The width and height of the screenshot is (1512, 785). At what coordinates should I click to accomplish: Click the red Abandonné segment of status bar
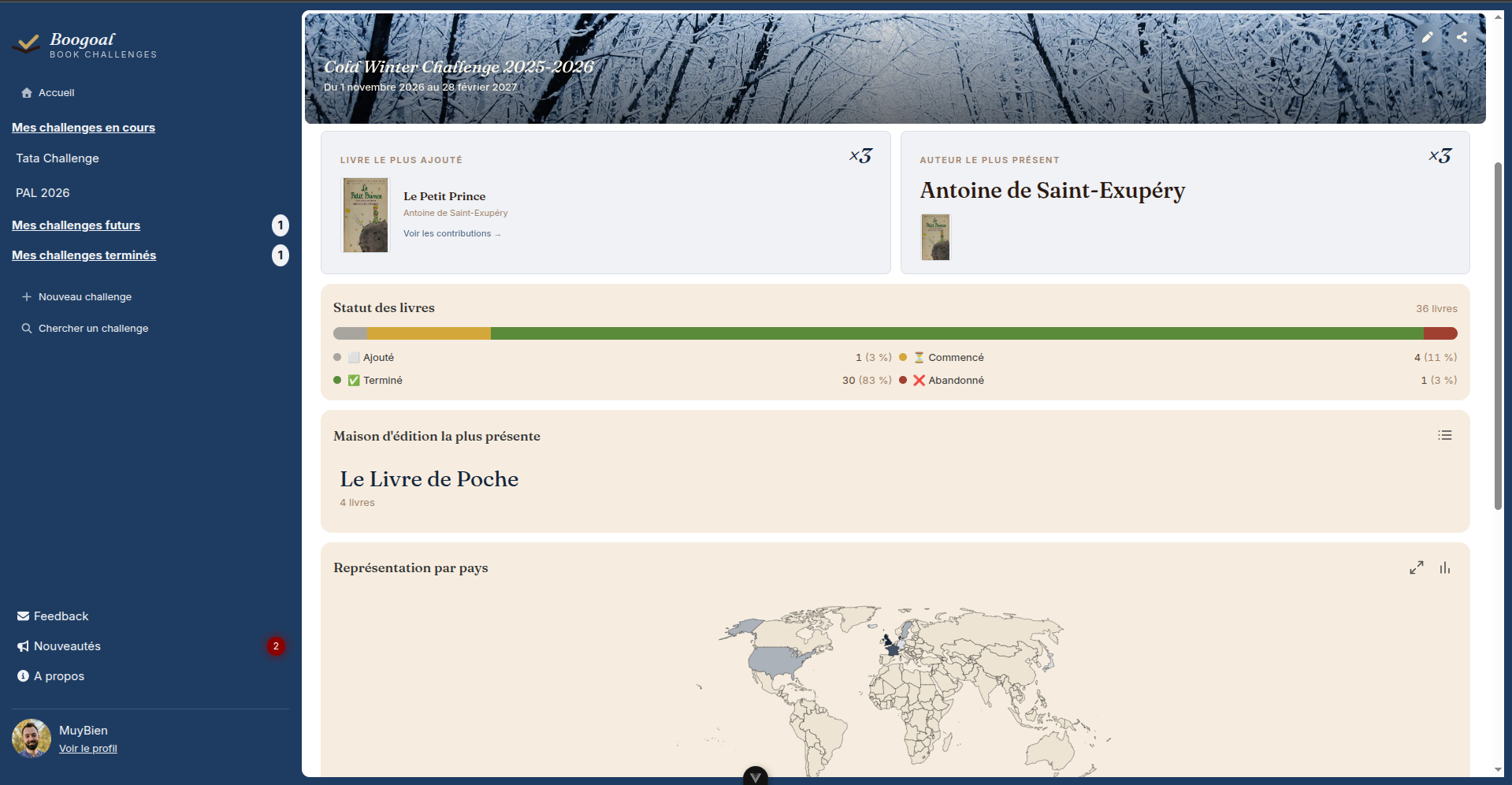click(x=1440, y=333)
